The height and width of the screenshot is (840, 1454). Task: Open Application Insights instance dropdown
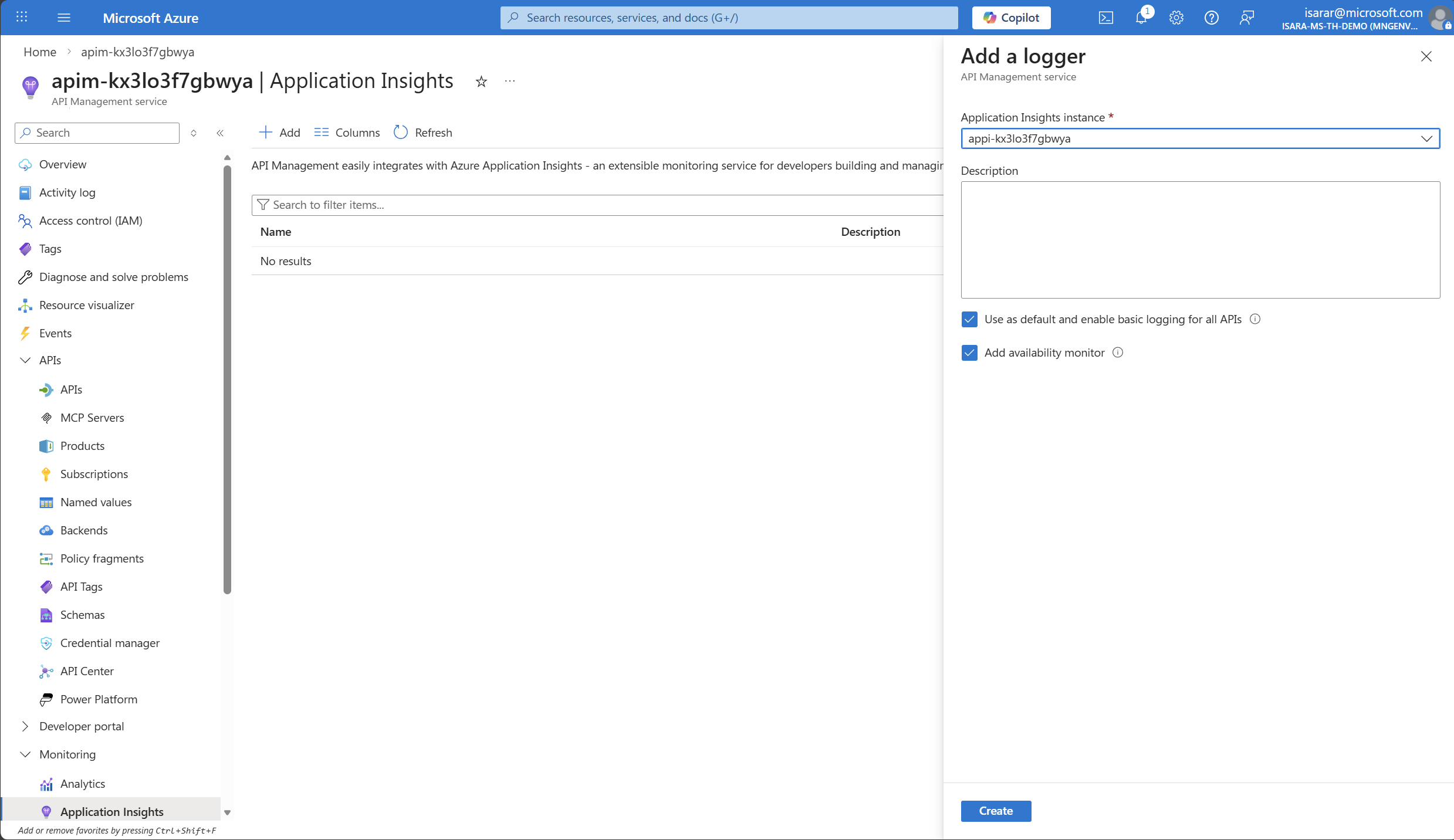pyautogui.click(x=1200, y=138)
